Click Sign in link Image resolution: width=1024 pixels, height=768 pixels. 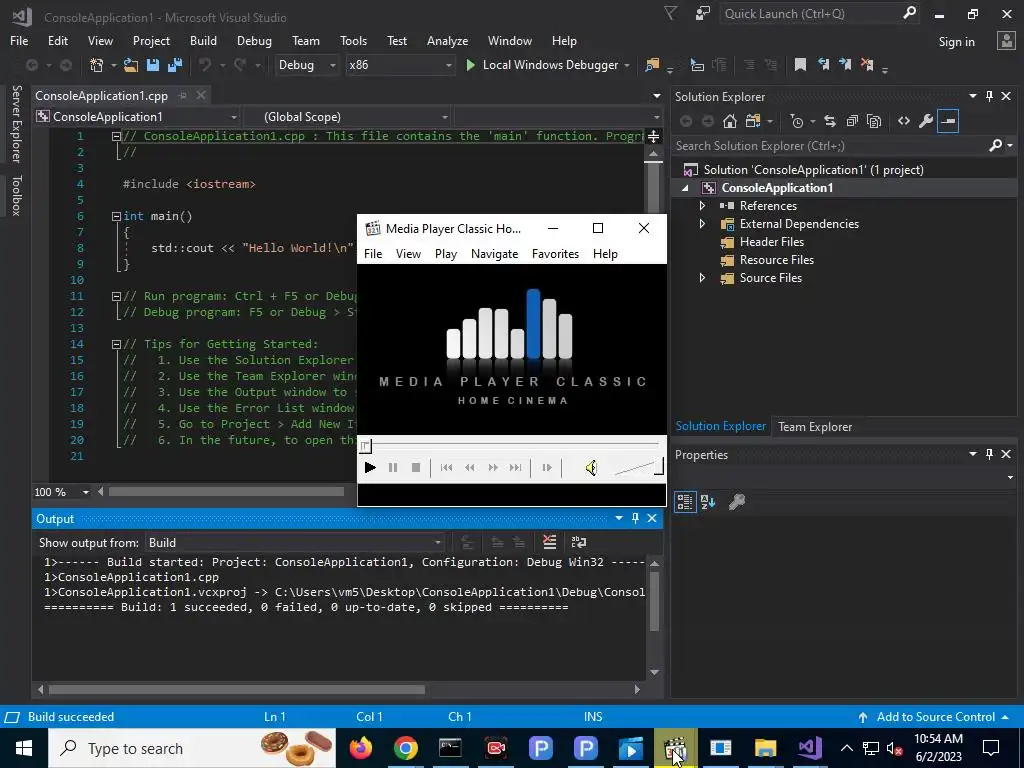956,42
